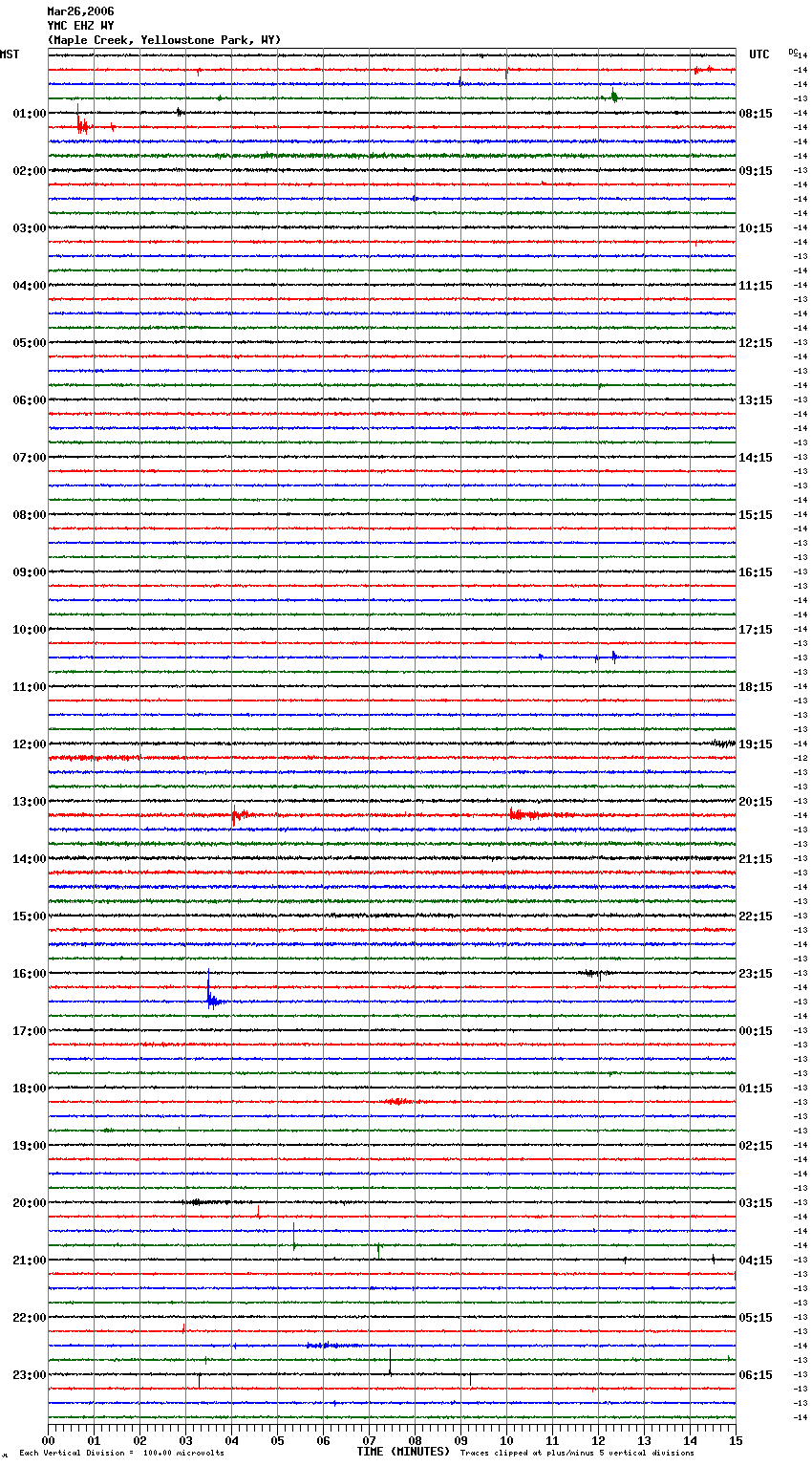The height and width of the screenshot is (1466, 812).
Task: Click minute tick label 10 on axis
Action: tap(506, 1441)
